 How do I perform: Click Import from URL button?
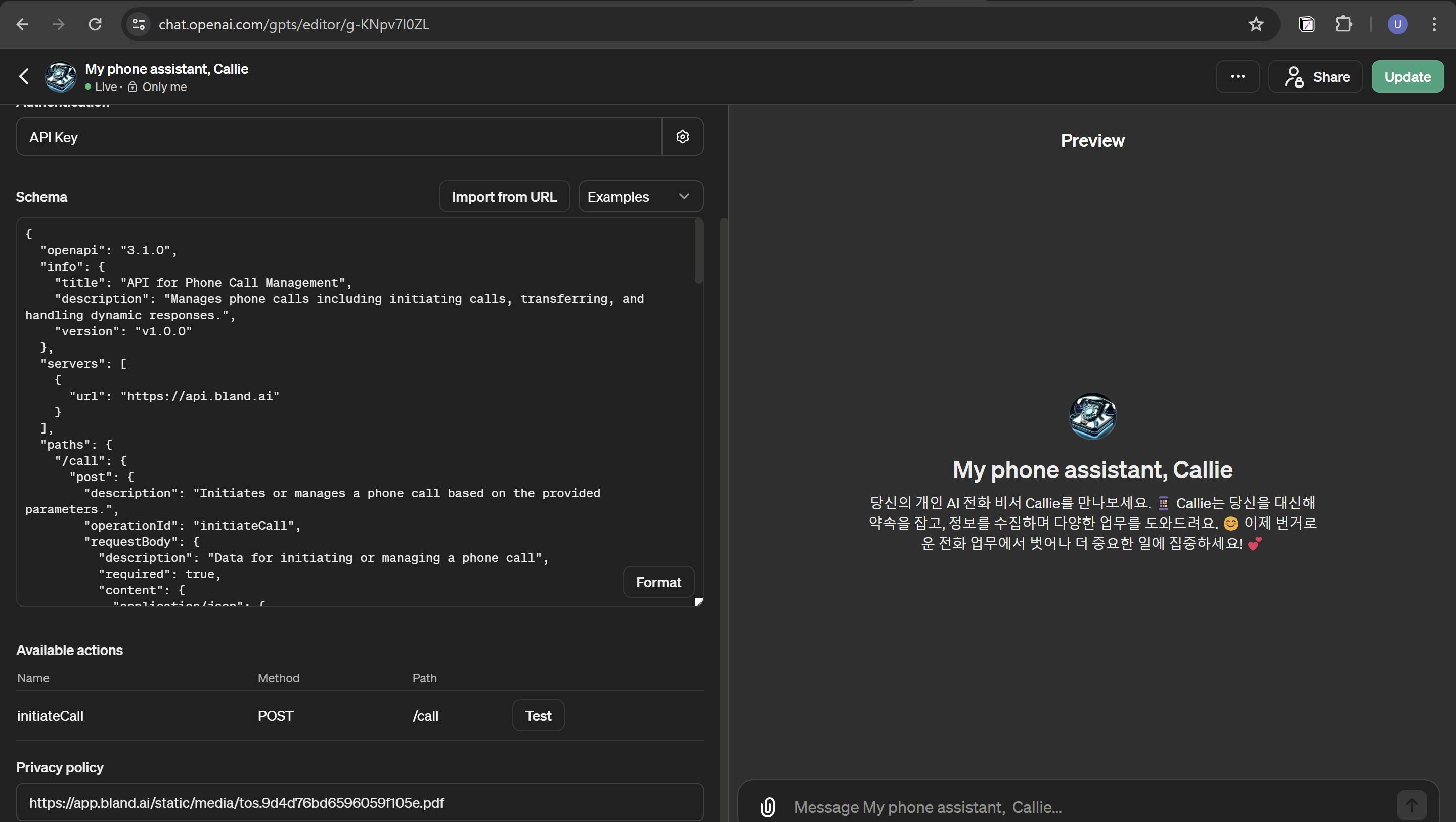pos(504,197)
